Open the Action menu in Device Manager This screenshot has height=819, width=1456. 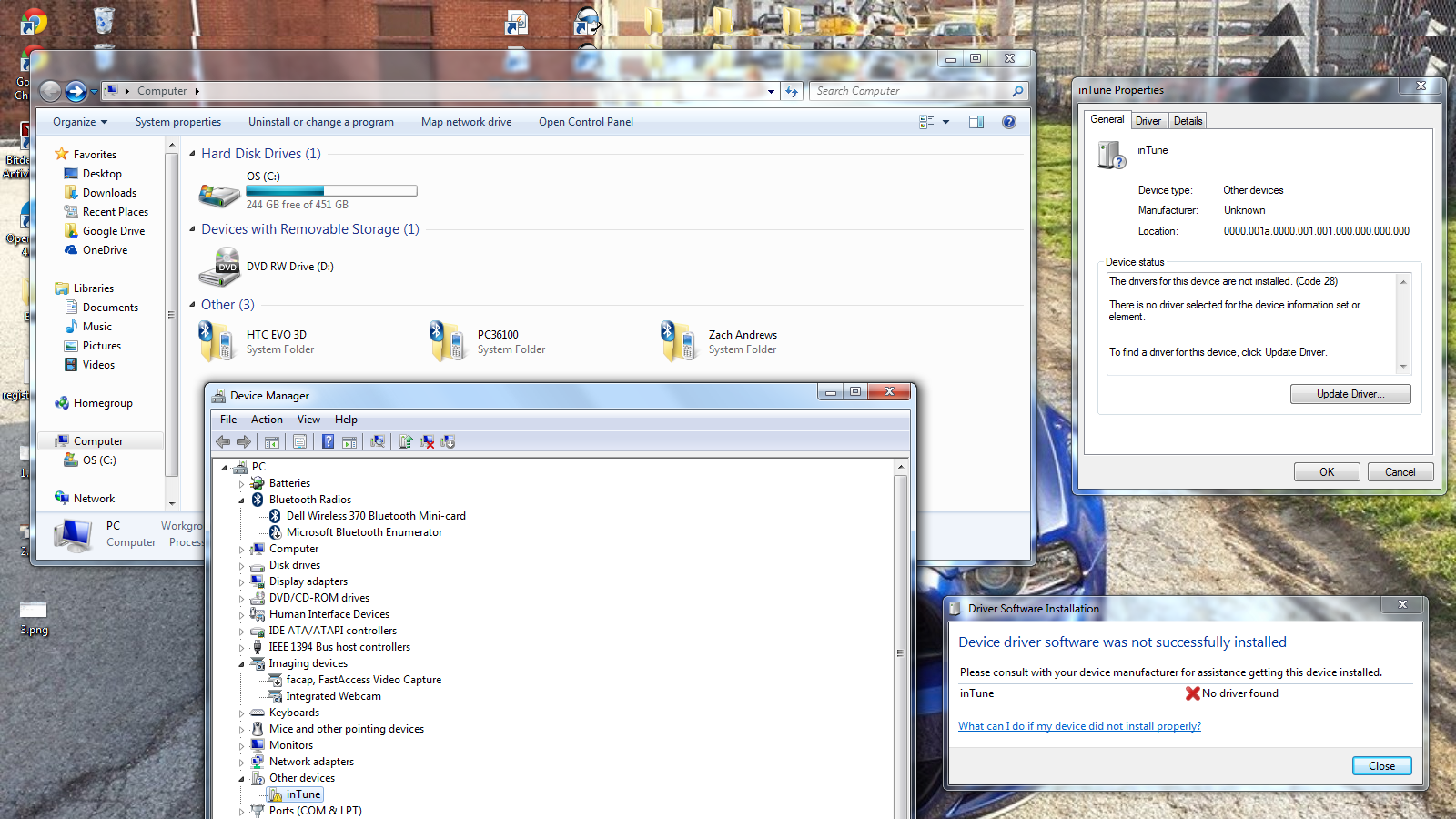pyautogui.click(x=267, y=420)
